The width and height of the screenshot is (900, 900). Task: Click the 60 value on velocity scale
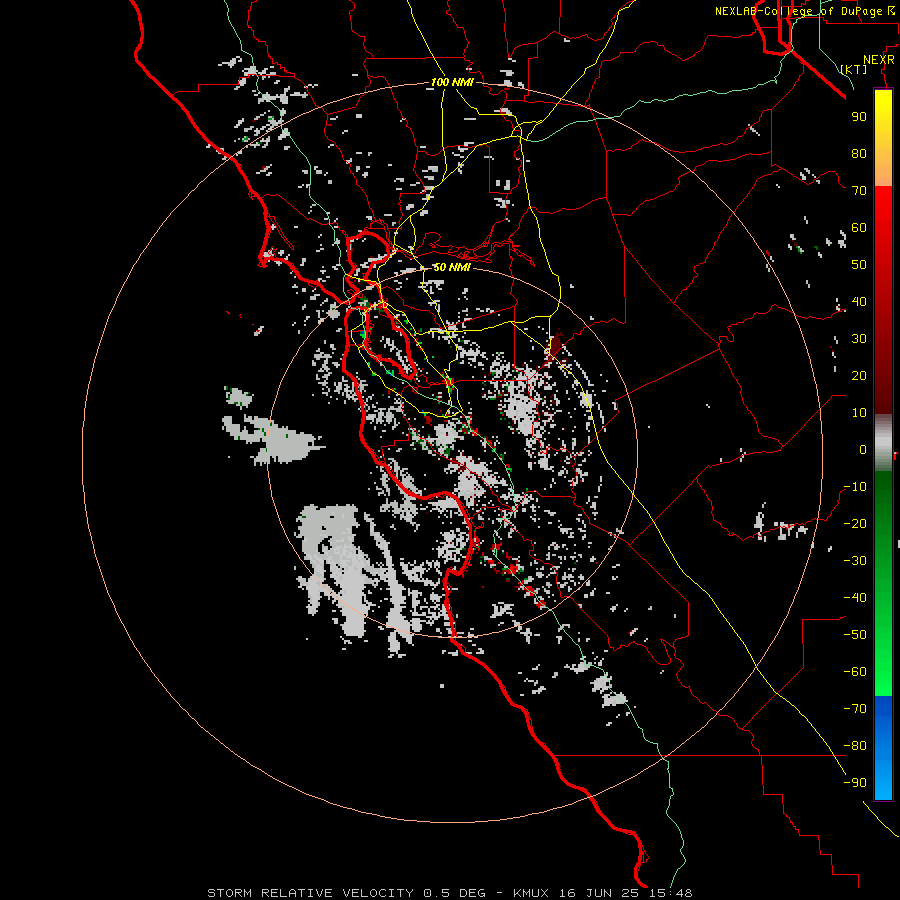pyautogui.click(x=859, y=228)
